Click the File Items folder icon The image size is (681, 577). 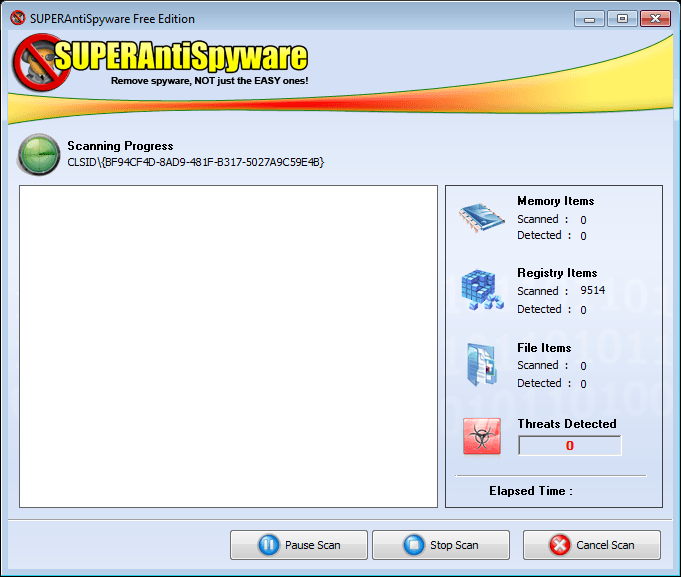tap(482, 365)
